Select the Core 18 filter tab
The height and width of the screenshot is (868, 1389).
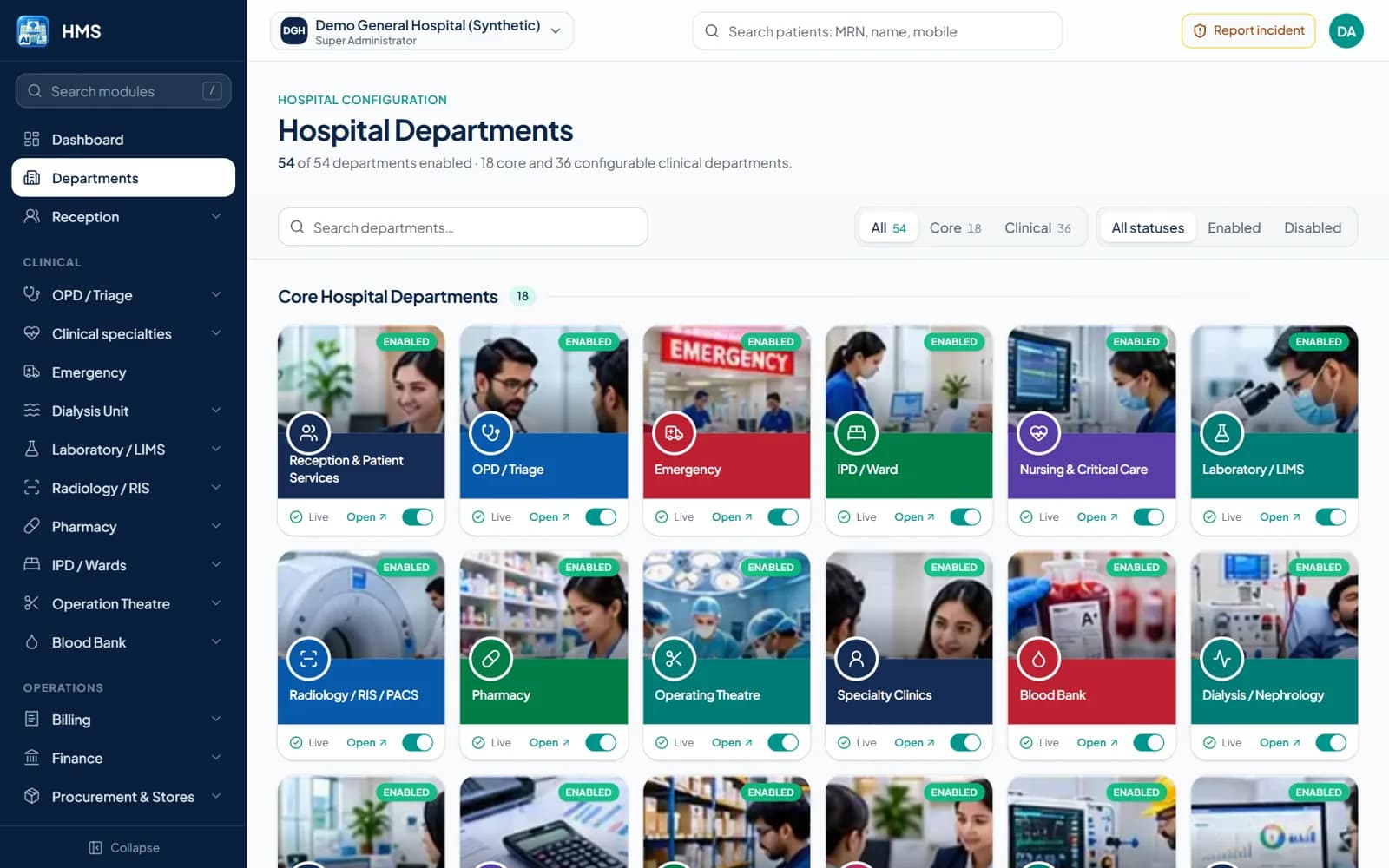955,227
